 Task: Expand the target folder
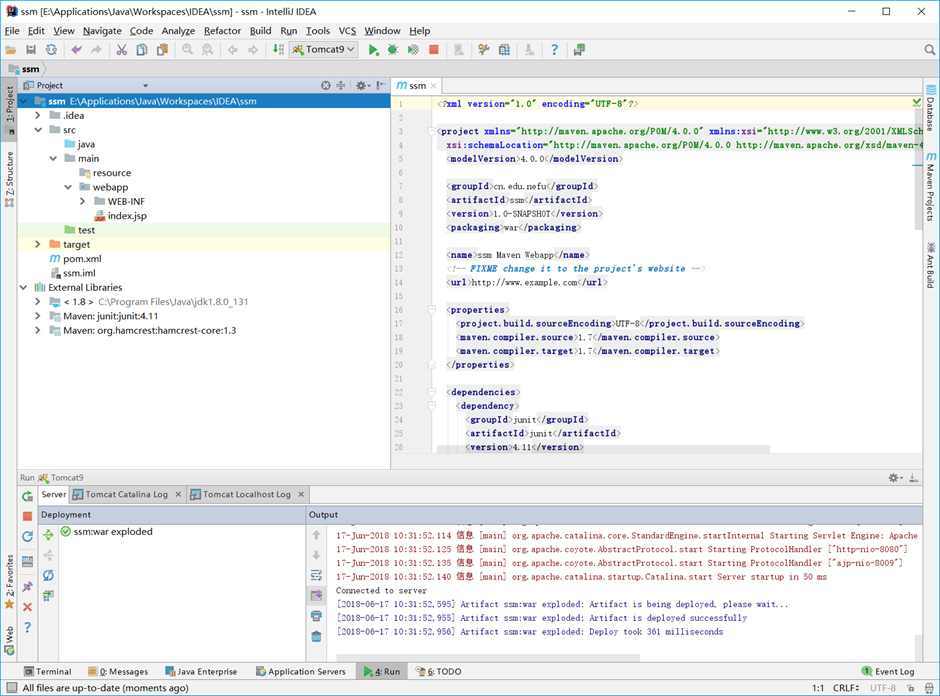pyautogui.click(x=38, y=244)
